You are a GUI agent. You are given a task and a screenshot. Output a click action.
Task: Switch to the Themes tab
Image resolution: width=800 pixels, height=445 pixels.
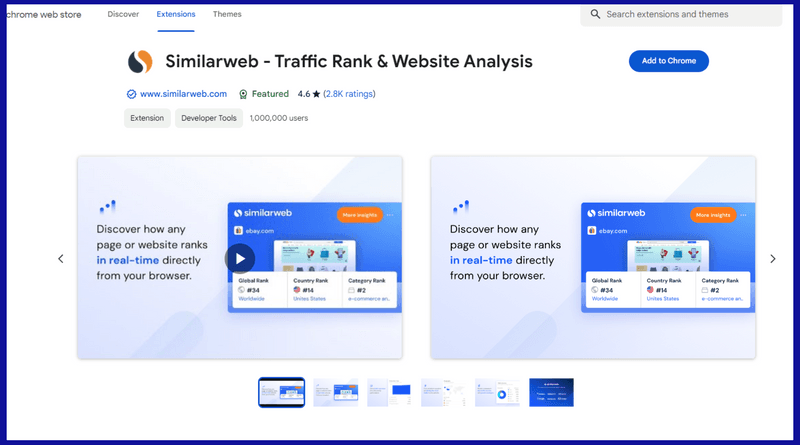point(227,15)
